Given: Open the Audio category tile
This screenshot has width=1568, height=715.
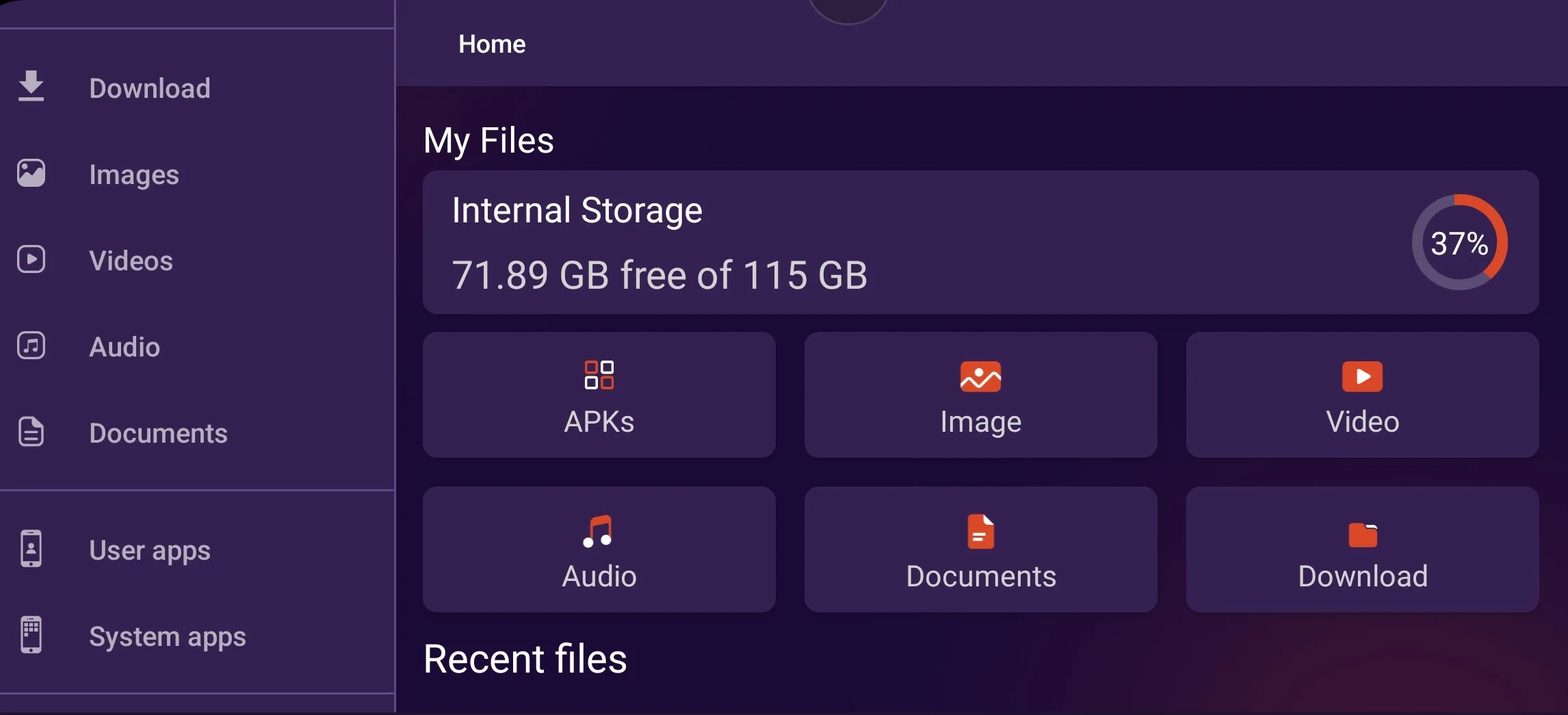Looking at the screenshot, I should [x=599, y=549].
